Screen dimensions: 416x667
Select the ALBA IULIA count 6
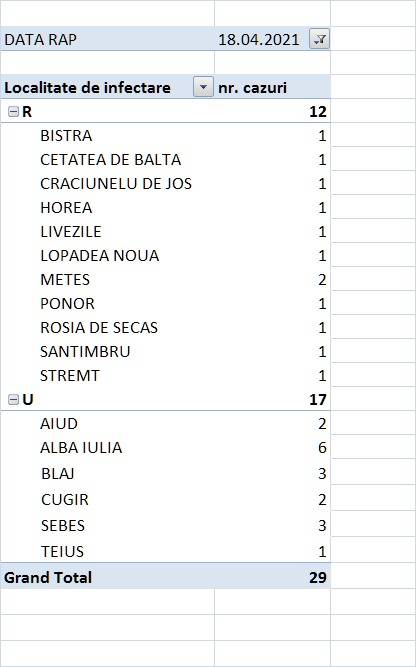click(322, 448)
